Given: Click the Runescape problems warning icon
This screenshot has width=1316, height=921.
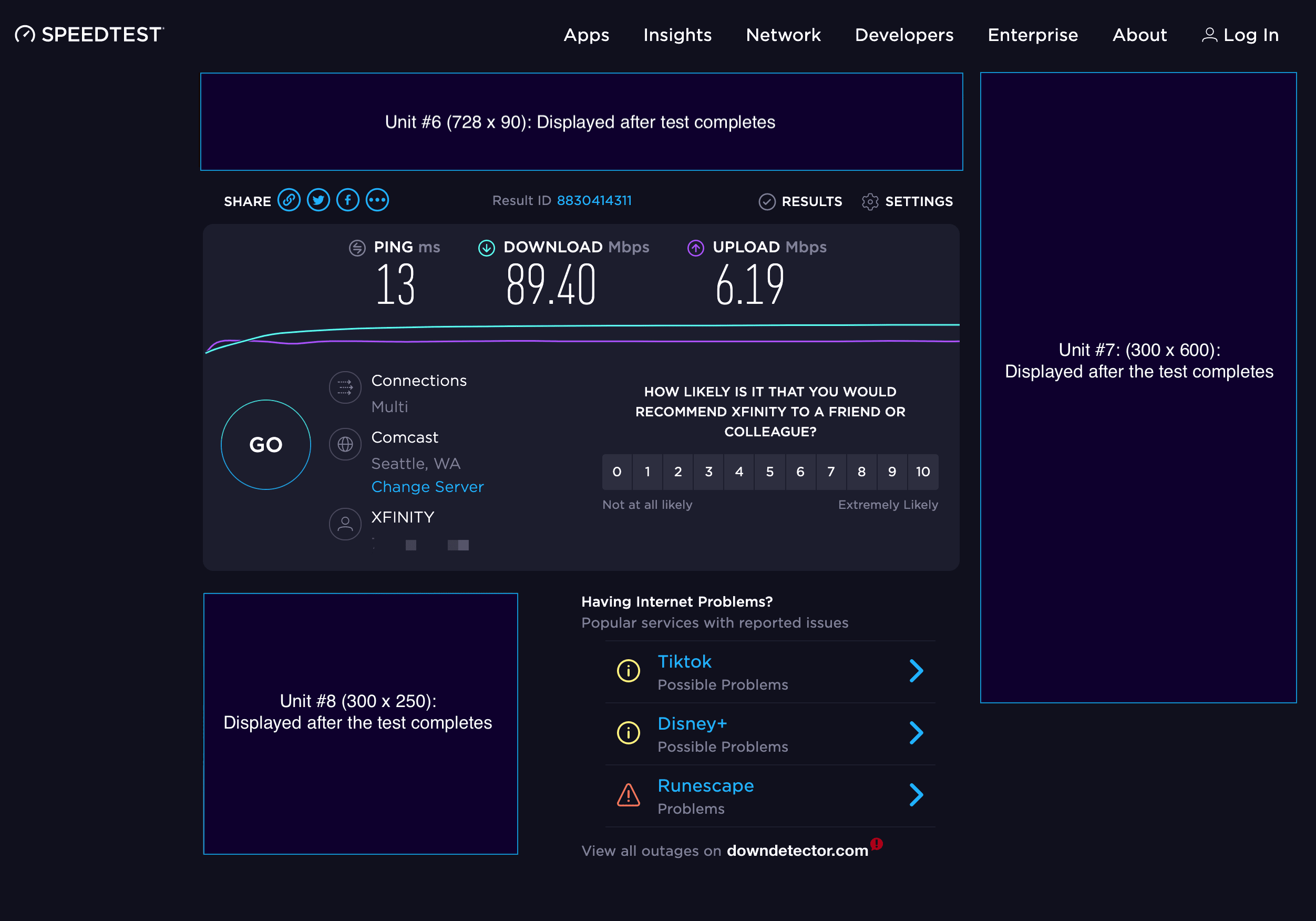Looking at the screenshot, I should [628, 795].
